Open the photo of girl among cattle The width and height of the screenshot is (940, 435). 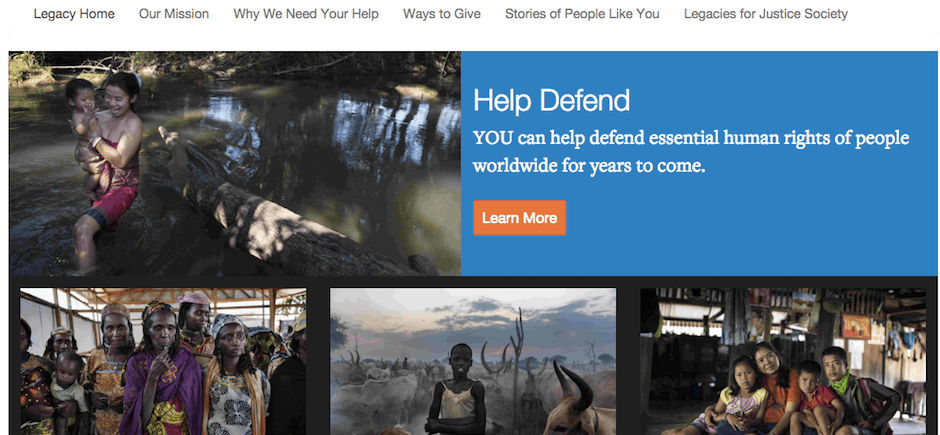click(x=473, y=361)
